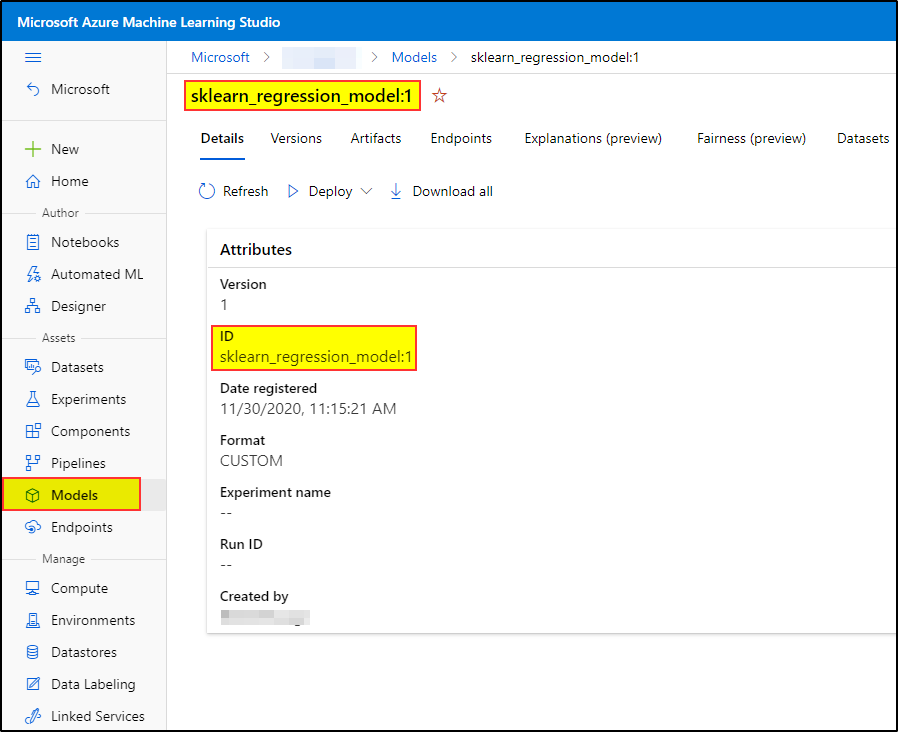Viewport: 898px width, 732px height.
Task: Click the Components blocks icon
Action: pos(33,431)
